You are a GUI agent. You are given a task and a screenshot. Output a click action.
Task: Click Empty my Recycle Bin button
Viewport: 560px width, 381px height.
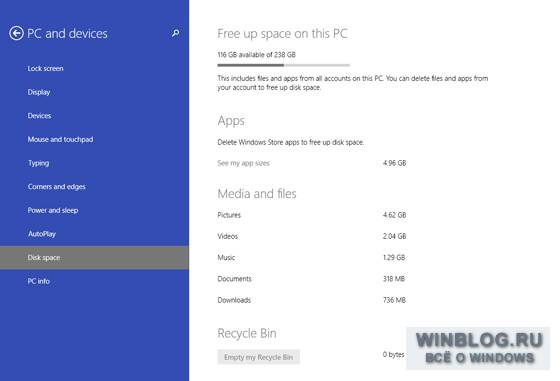tap(259, 357)
